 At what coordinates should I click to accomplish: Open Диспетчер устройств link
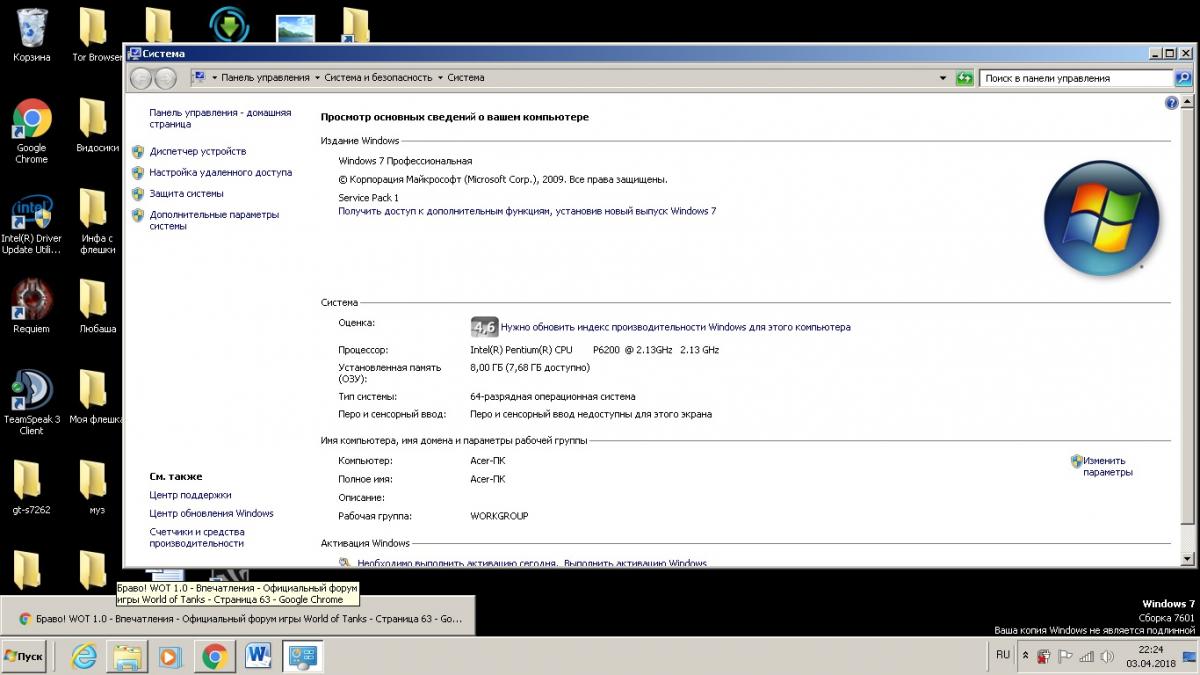[x=197, y=152]
